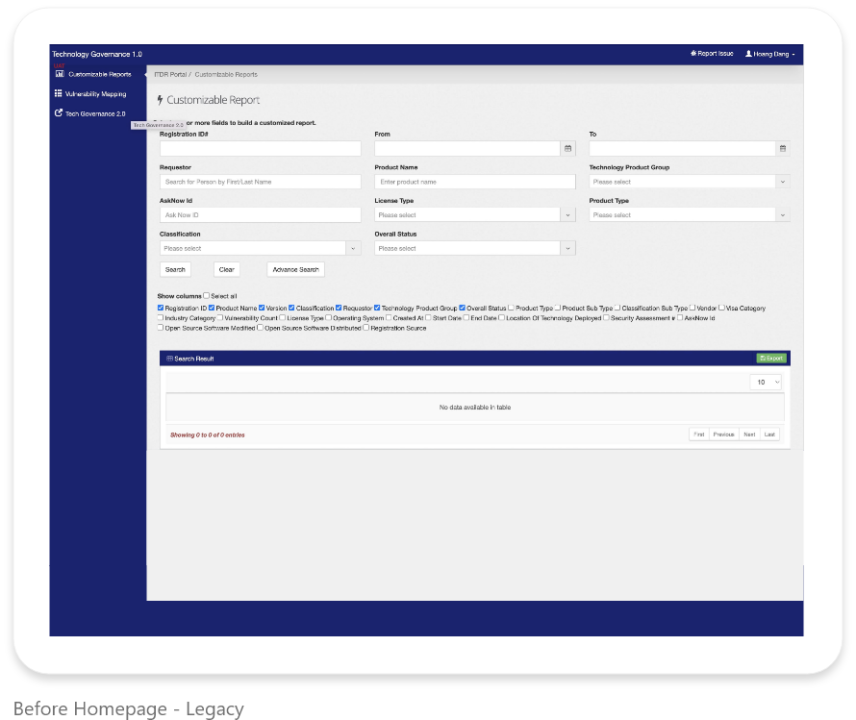The image size is (856, 720).
Task: Uncheck the Registration ID column checkbox
Action: pos(160,308)
